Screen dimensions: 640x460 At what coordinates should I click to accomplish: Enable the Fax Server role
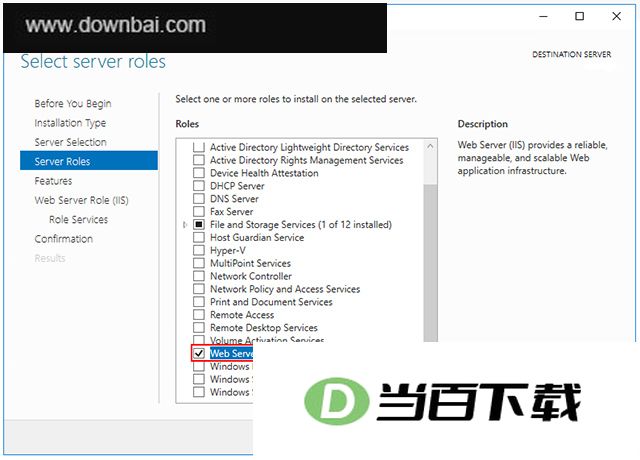(x=199, y=212)
